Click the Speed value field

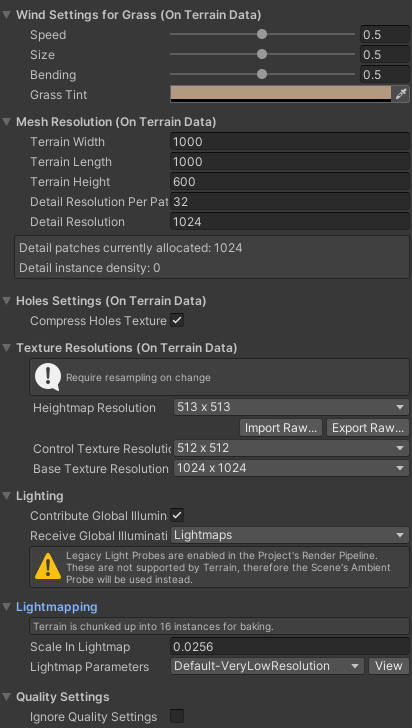(385, 35)
